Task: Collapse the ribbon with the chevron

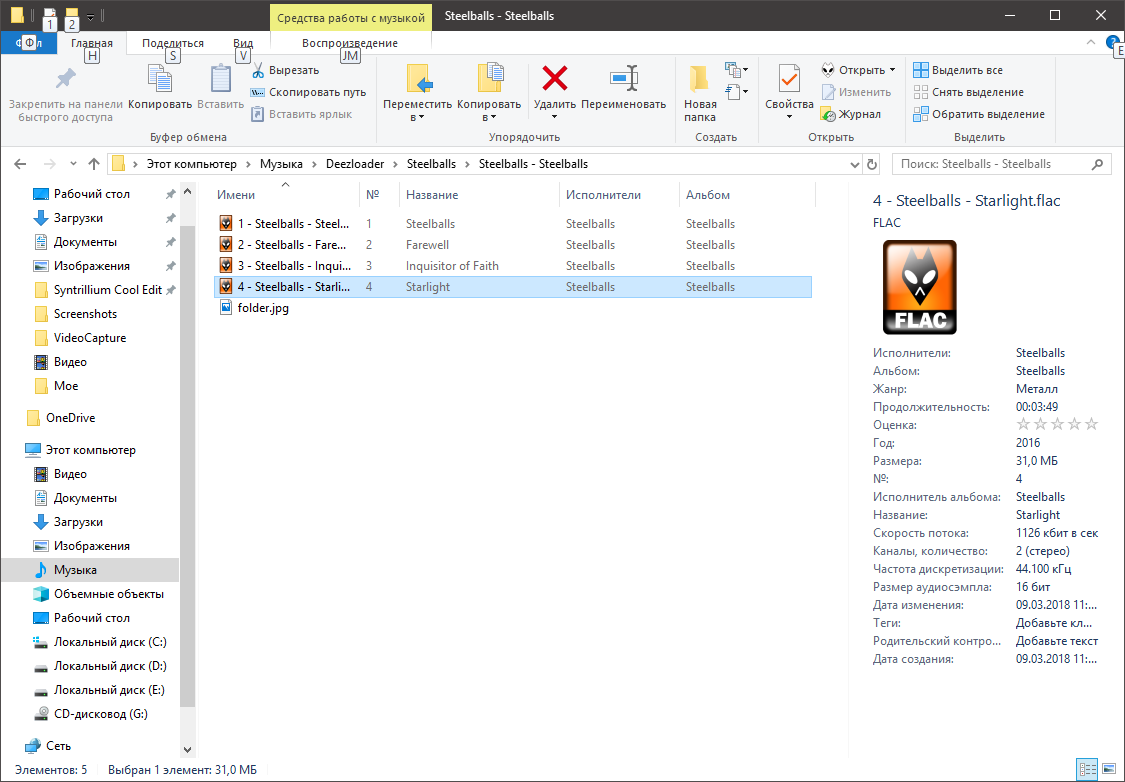Action: pos(1091,42)
